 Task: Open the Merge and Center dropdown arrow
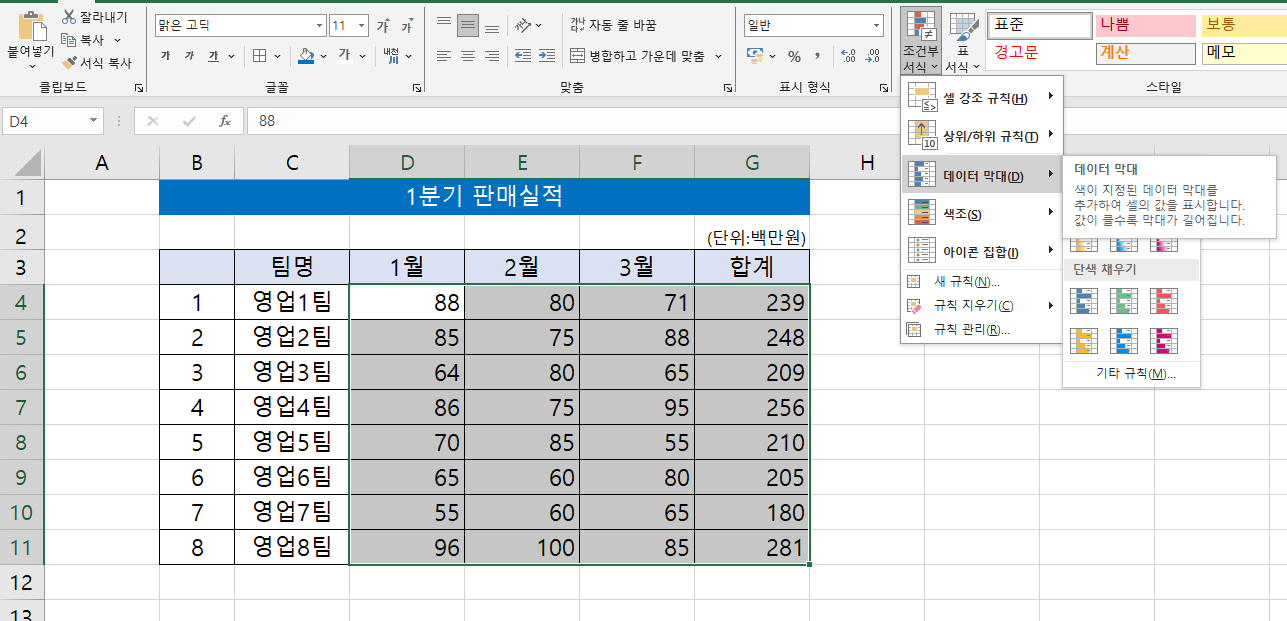718,56
